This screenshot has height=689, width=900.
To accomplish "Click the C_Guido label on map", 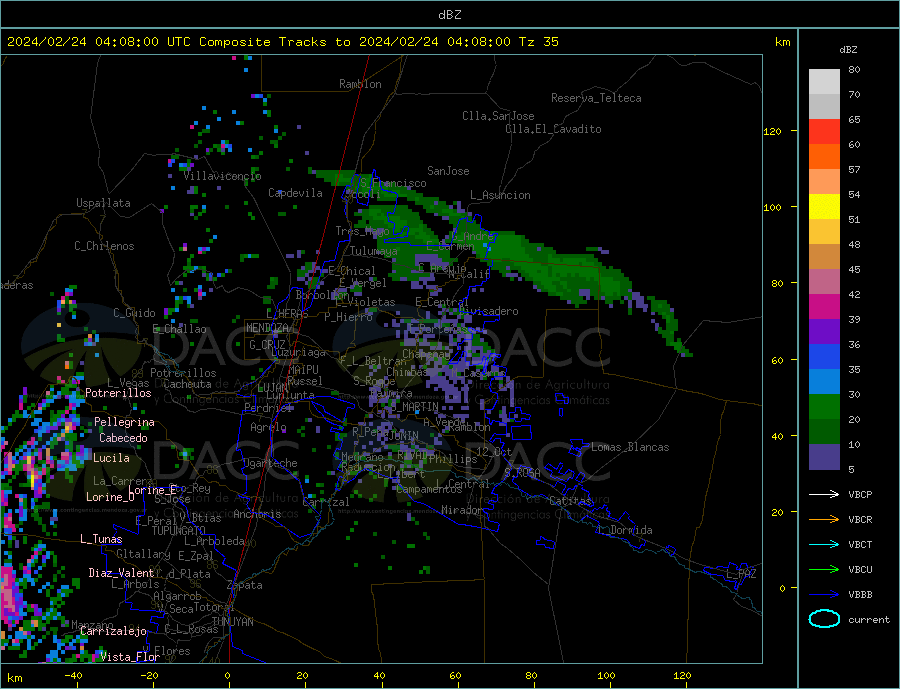I will (134, 313).
